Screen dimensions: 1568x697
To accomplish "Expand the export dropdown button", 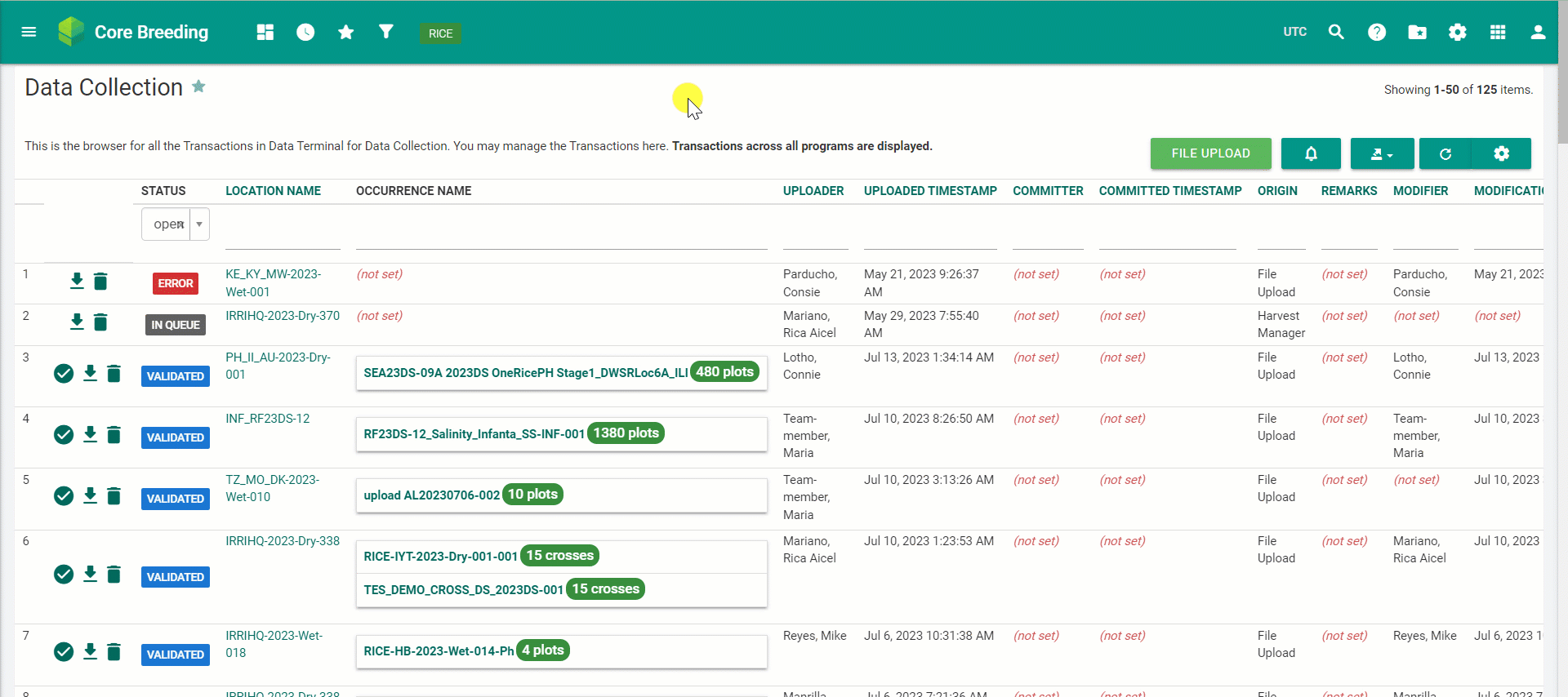I will [x=1382, y=153].
